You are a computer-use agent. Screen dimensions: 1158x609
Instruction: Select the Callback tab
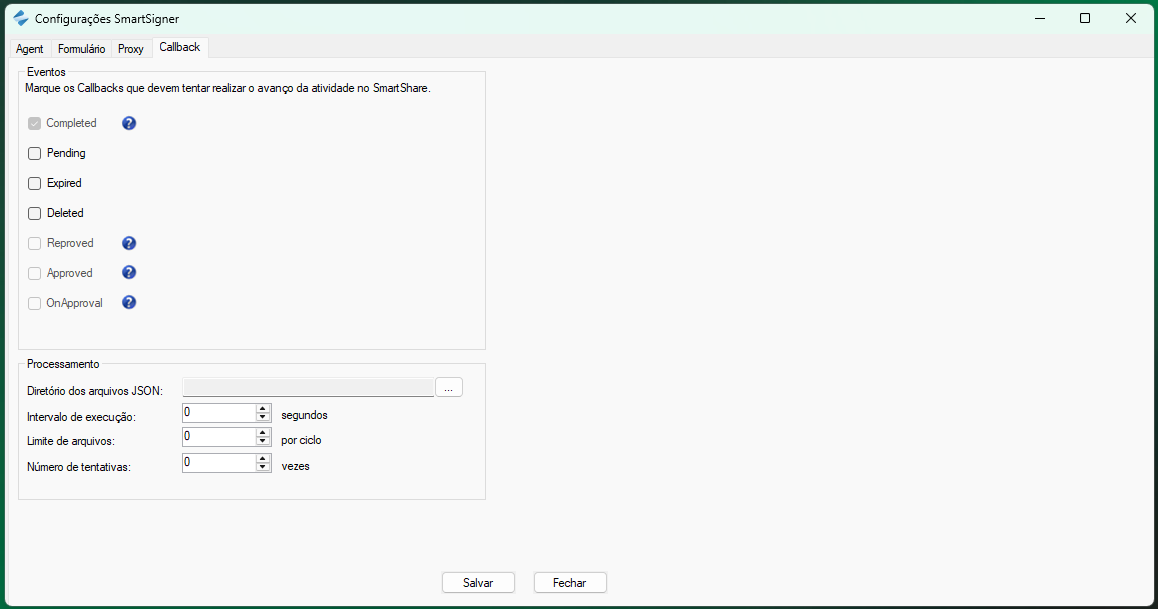pos(179,47)
